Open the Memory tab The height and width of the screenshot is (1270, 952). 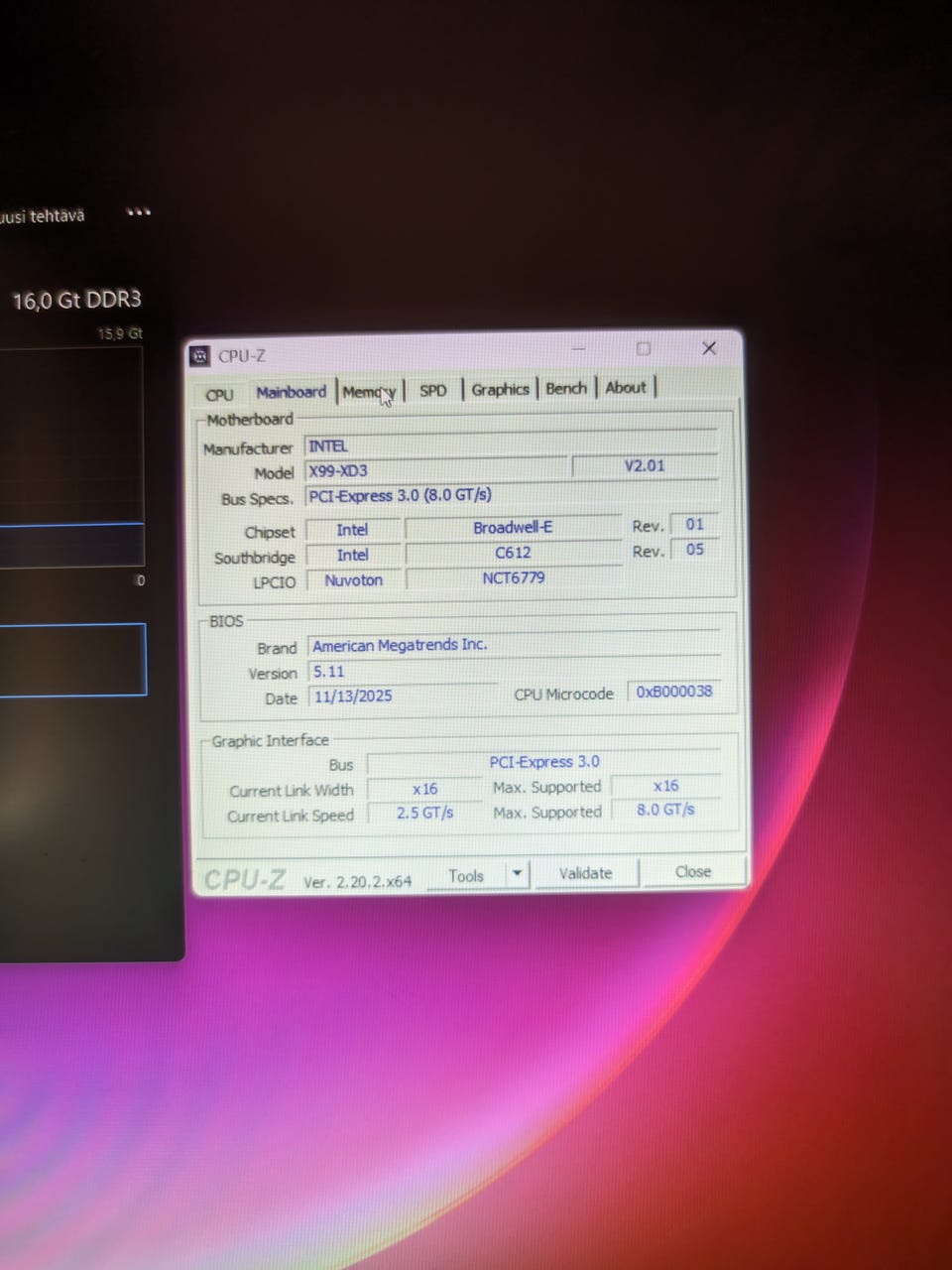(x=369, y=392)
